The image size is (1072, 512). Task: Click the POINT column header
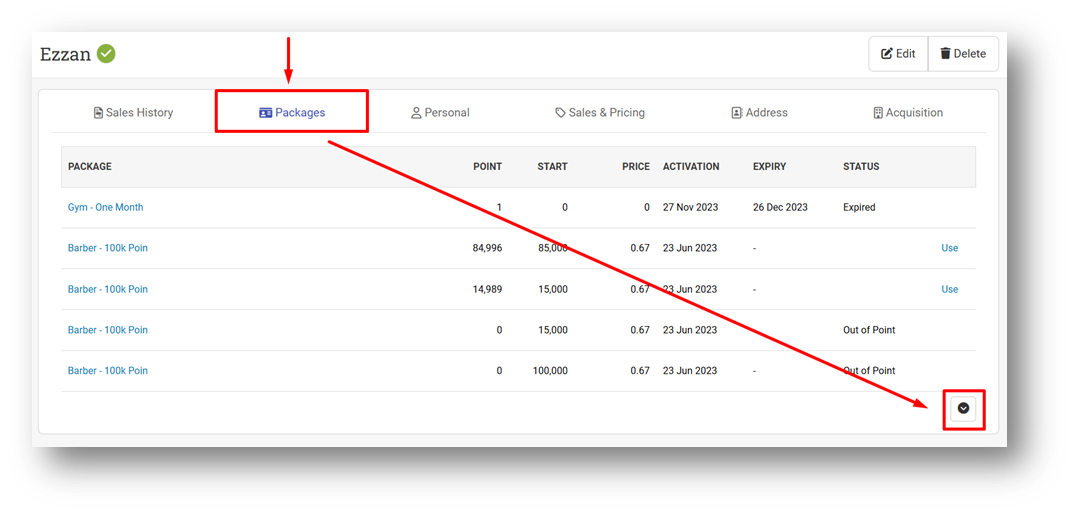487,167
